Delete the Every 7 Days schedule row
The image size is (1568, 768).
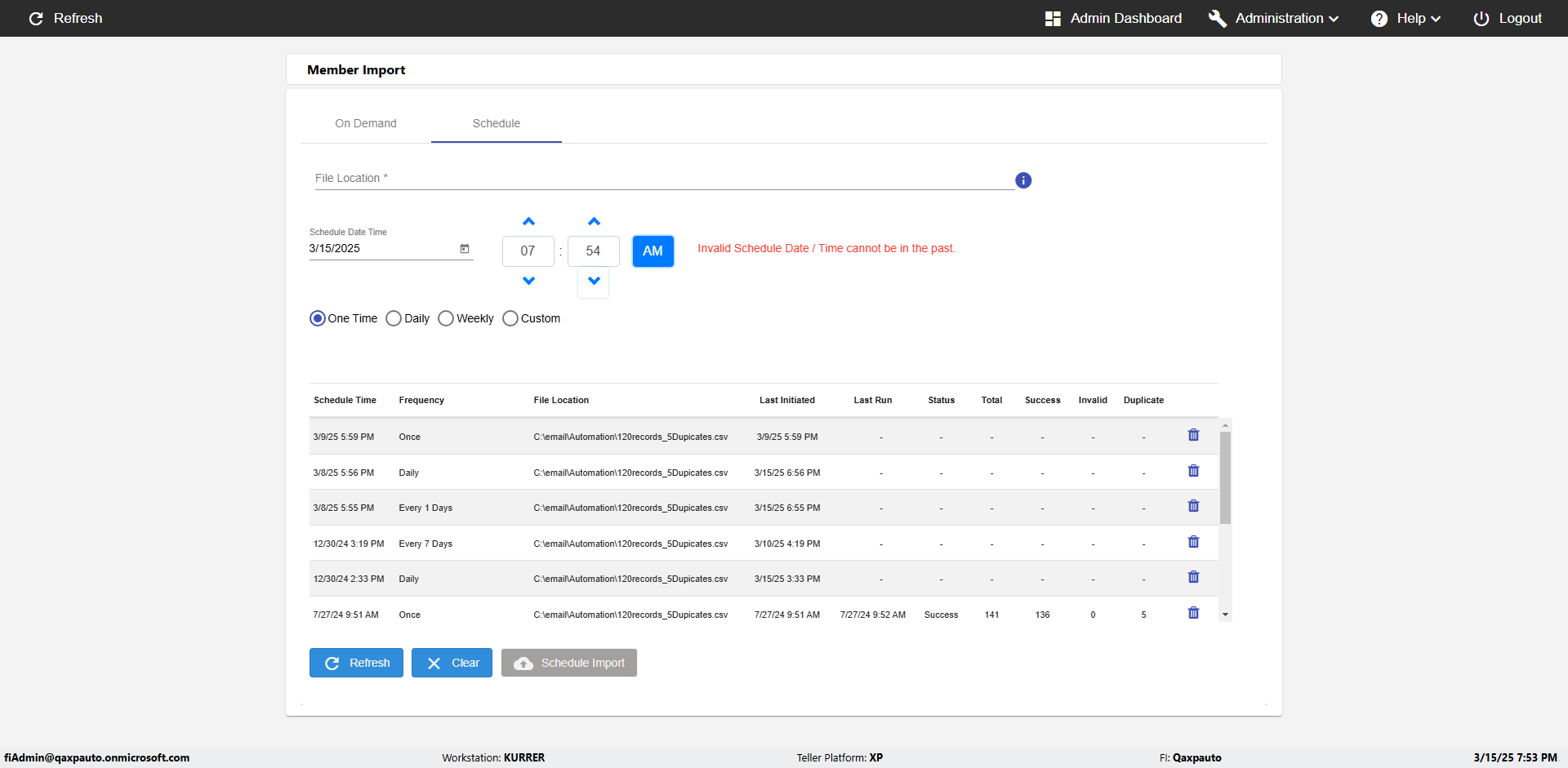click(x=1193, y=543)
